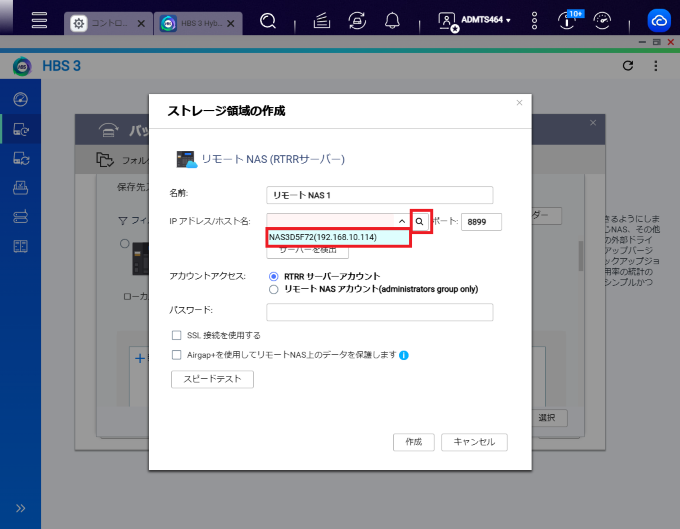Click the plus icon in background wizard
Viewport: 680px width, 529px height.
point(140,359)
